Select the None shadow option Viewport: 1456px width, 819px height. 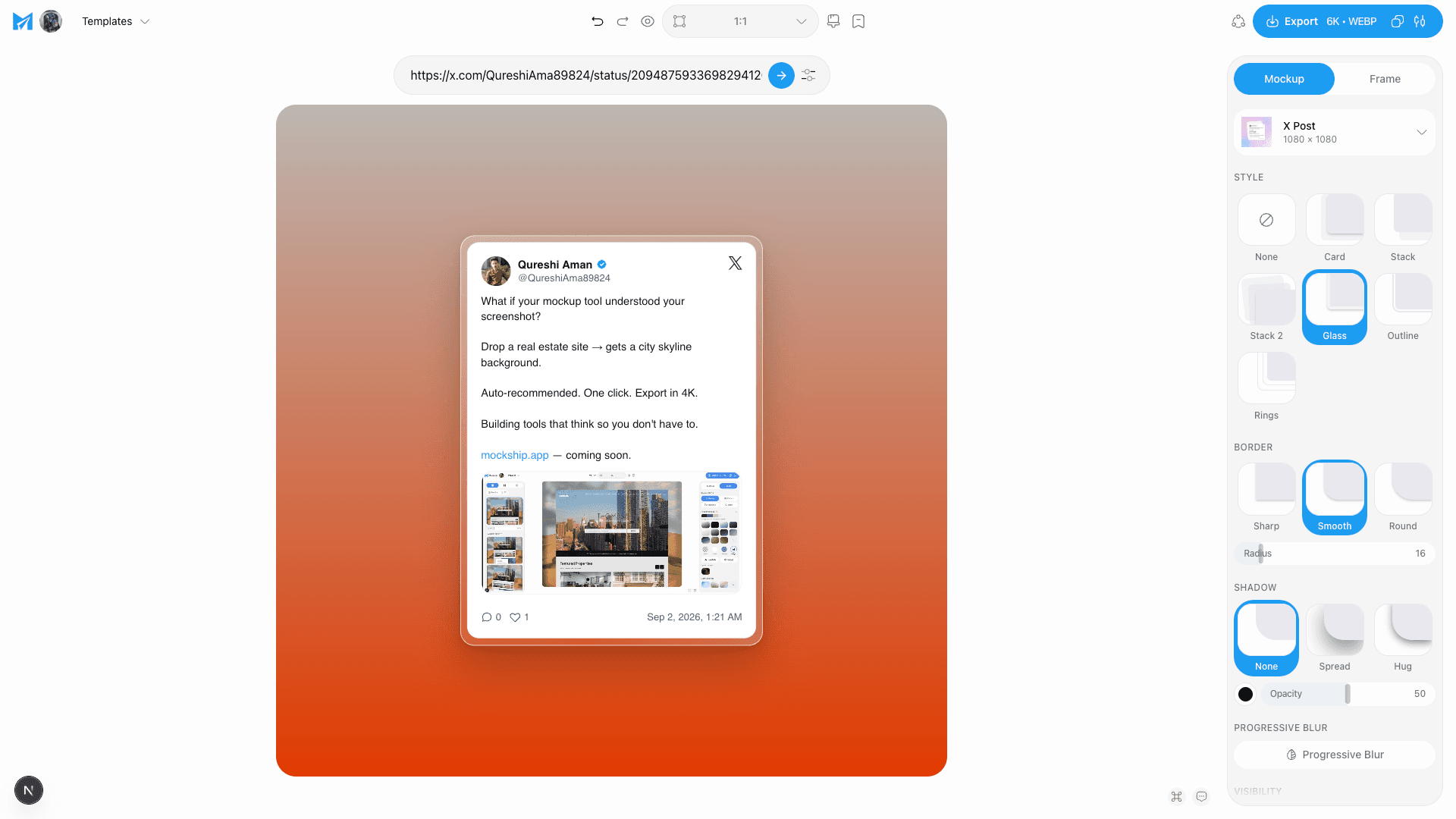point(1266,638)
